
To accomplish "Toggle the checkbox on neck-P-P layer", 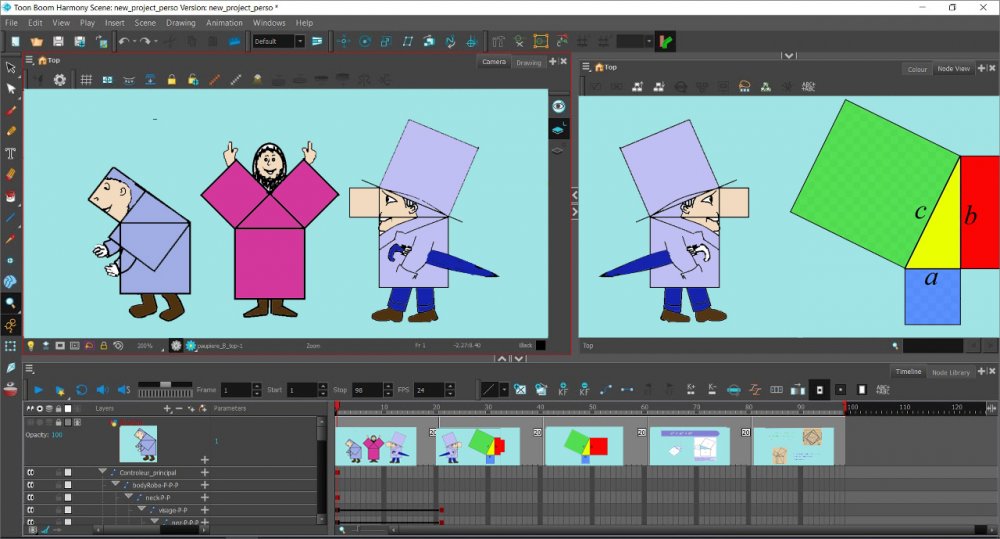I will pyautogui.click(x=68, y=497).
